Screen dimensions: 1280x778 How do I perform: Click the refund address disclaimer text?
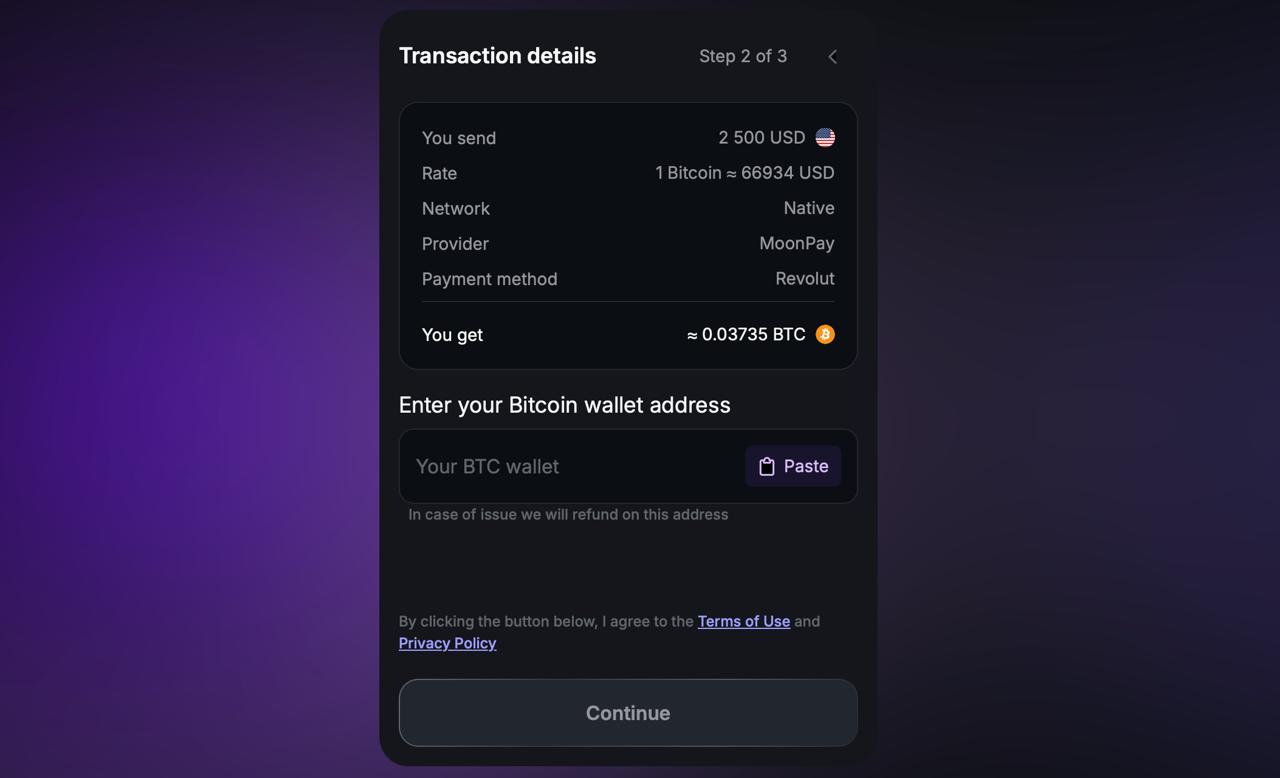click(568, 514)
